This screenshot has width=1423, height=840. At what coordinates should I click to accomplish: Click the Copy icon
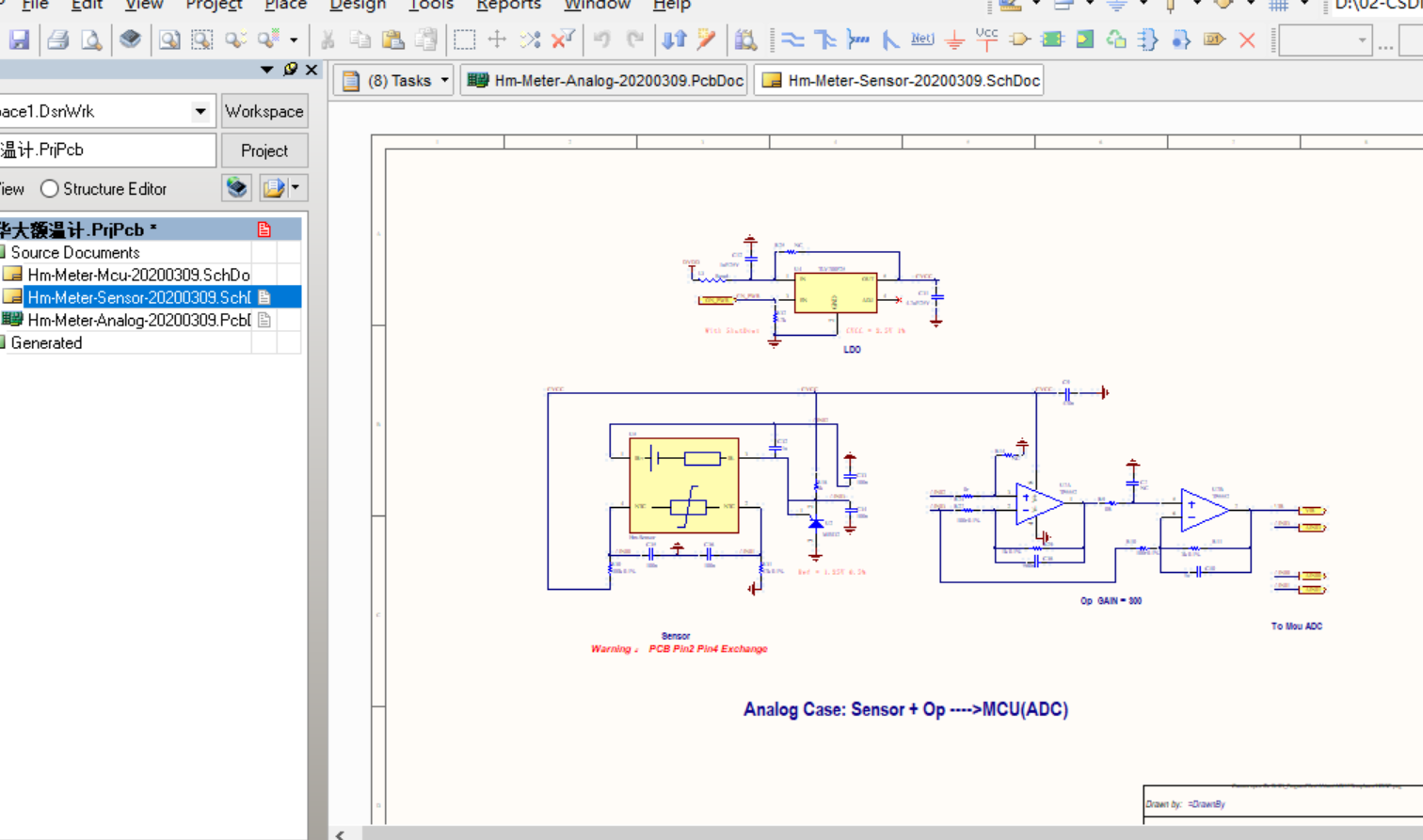360,40
